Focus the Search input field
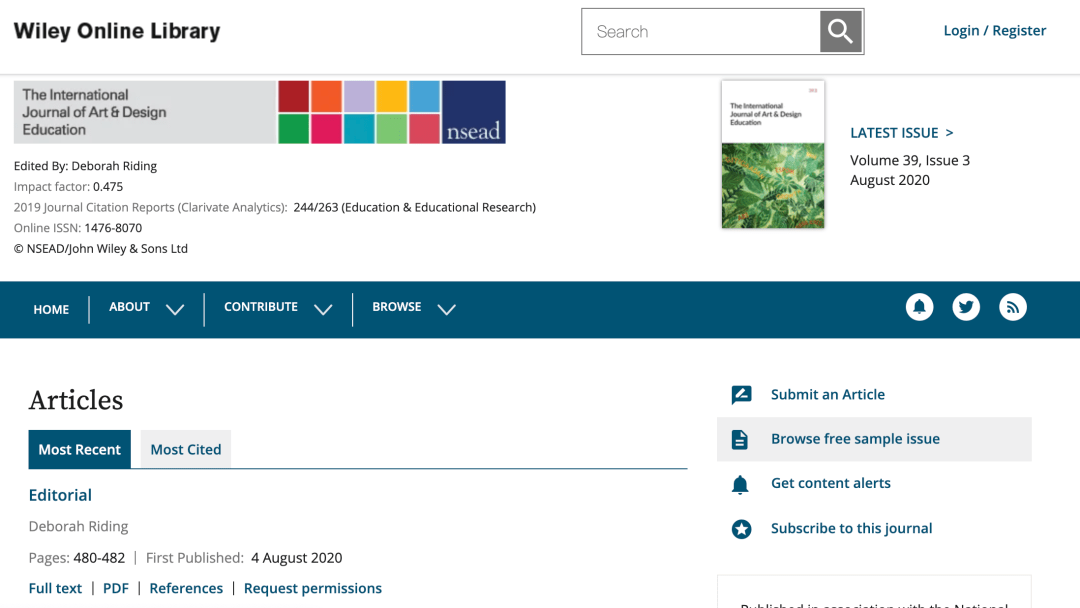Image resolution: width=1080 pixels, height=608 pixels. coord(700,32)
